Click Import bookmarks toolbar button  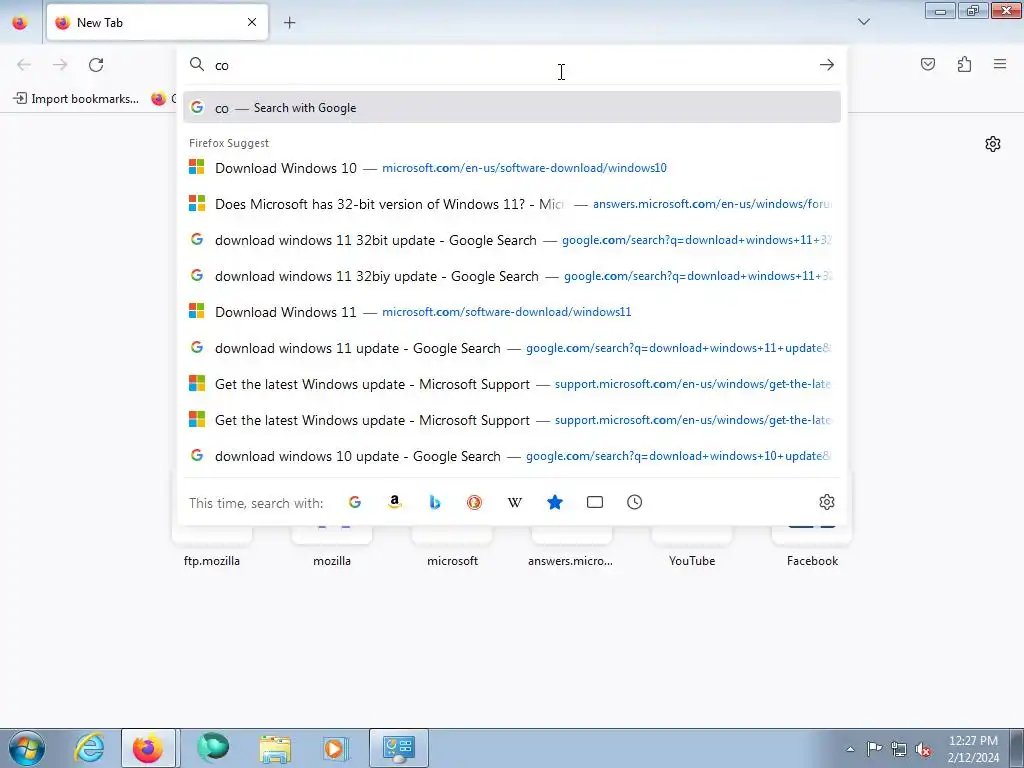(76, 99)
